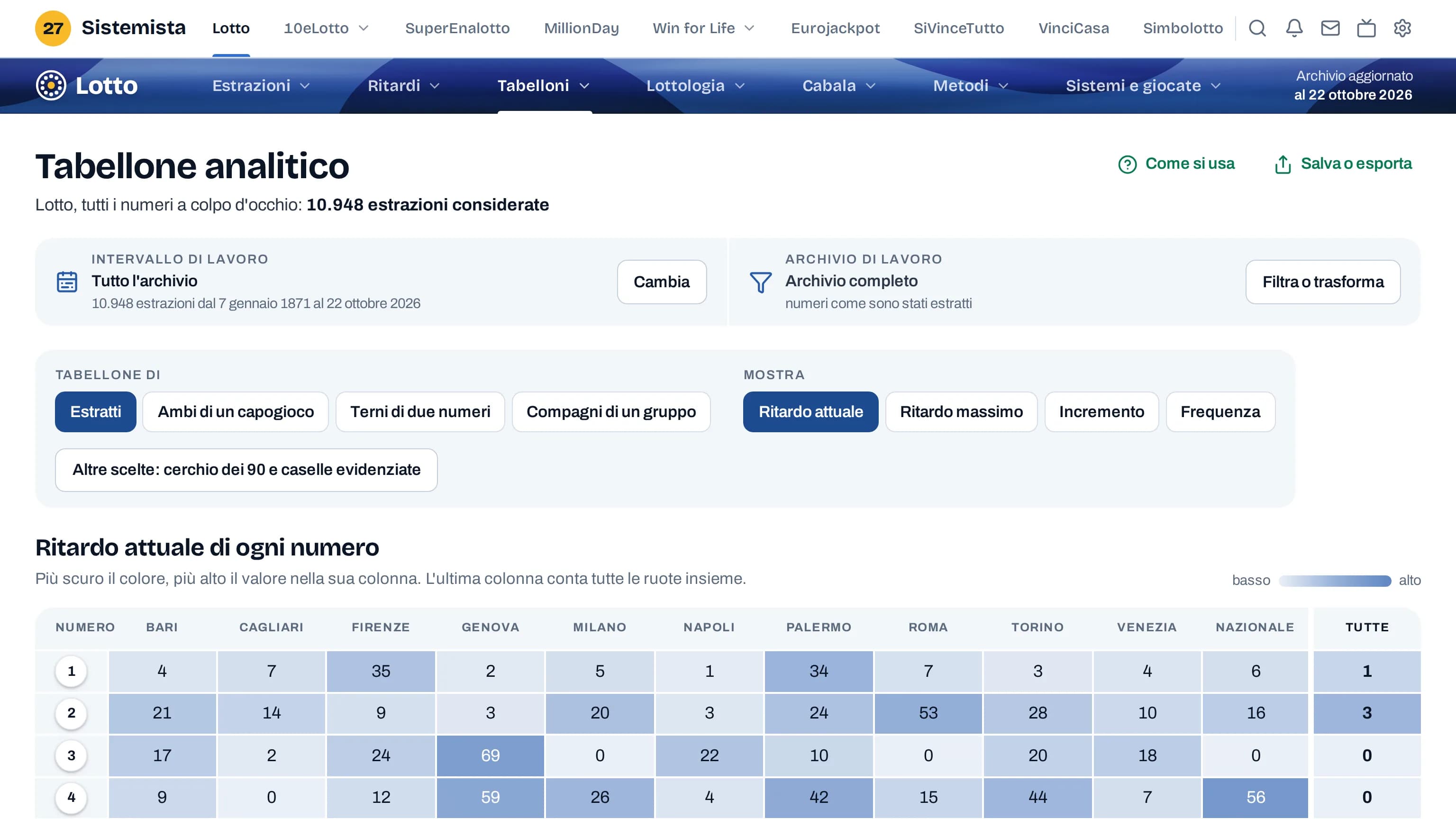Click the basso-alto color legend bar
This screenshot has width=1456, height=819.
(x=1335, y=581)
